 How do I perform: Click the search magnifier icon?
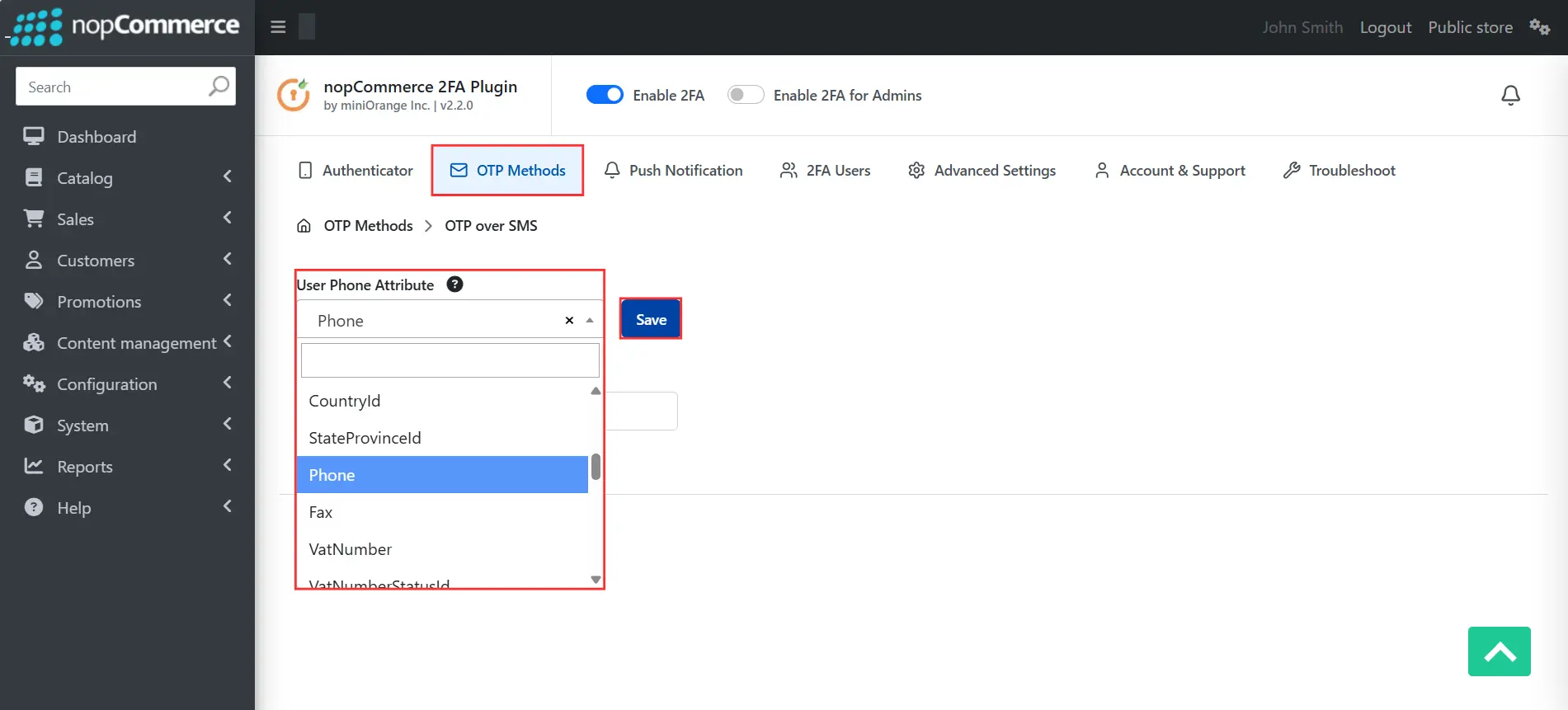pyautogui.click(x=219, y=86)
